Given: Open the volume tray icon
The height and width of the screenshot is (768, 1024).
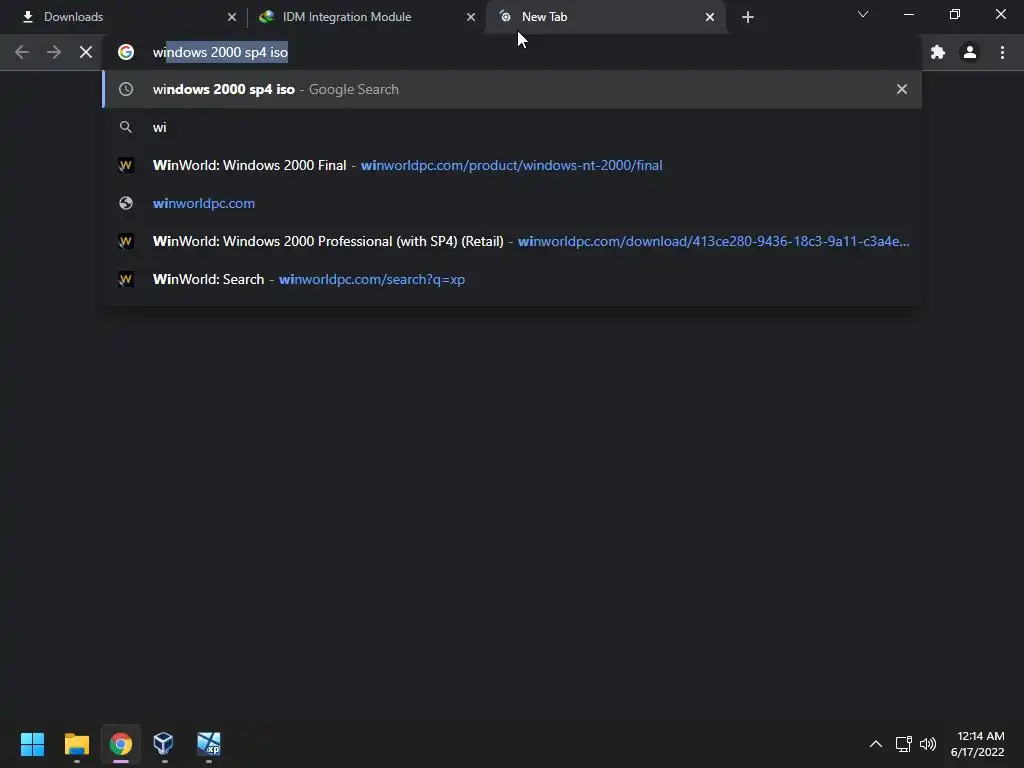Looking at the screenshot, I should (x=928, y=744).
